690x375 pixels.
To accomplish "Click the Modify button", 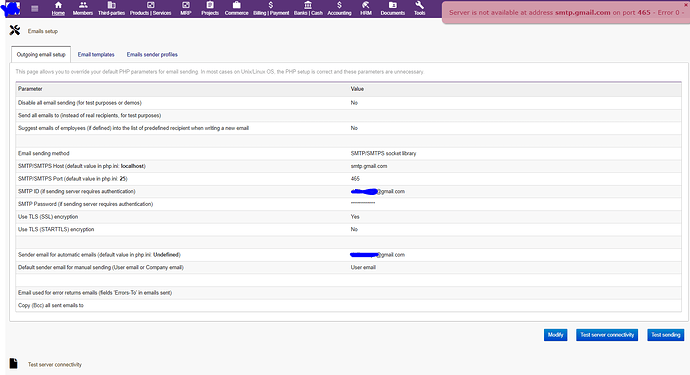I will tap(555, 335).
